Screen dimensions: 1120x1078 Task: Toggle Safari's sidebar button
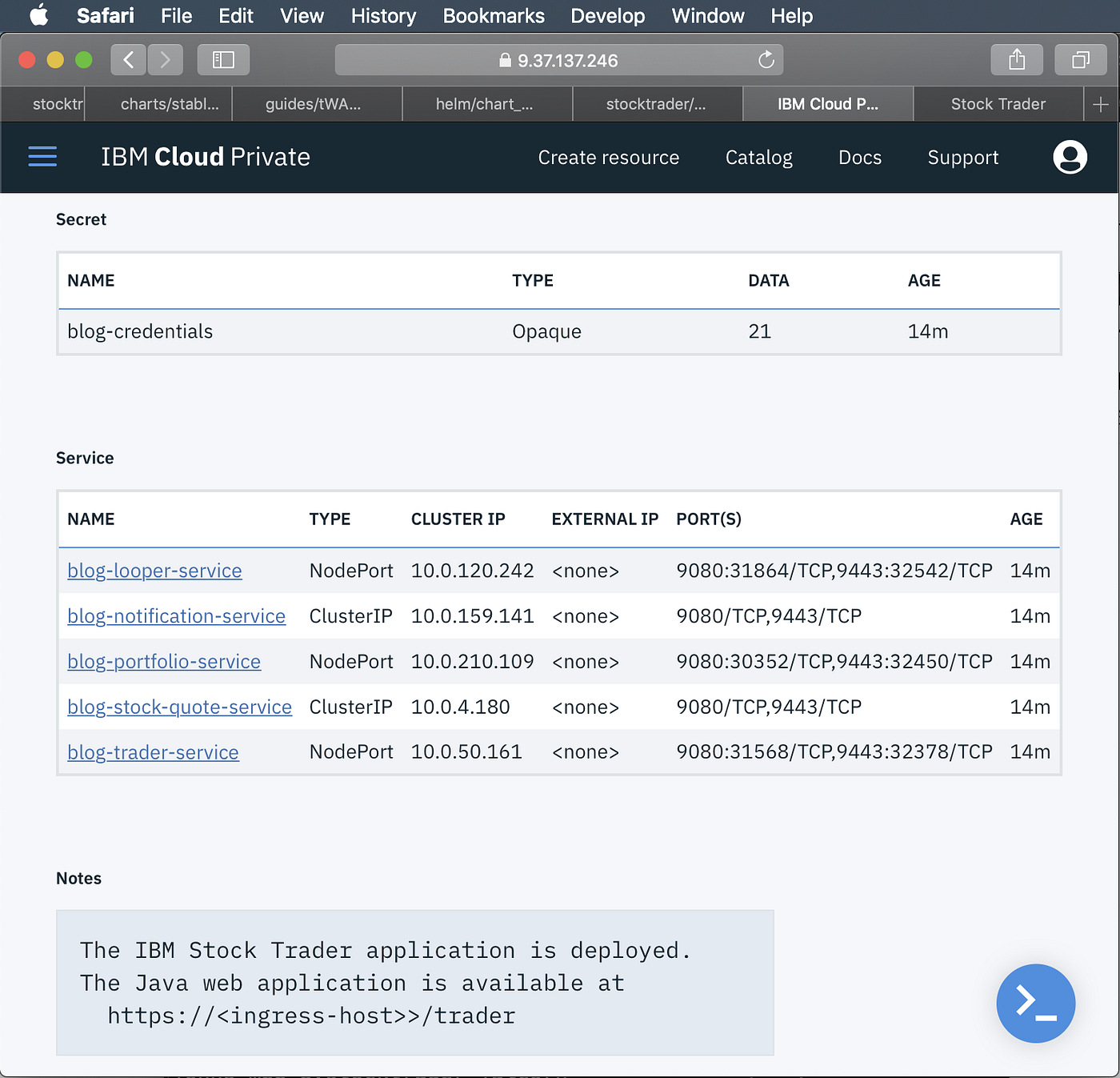pyautogui.click(x=223, y=60)
